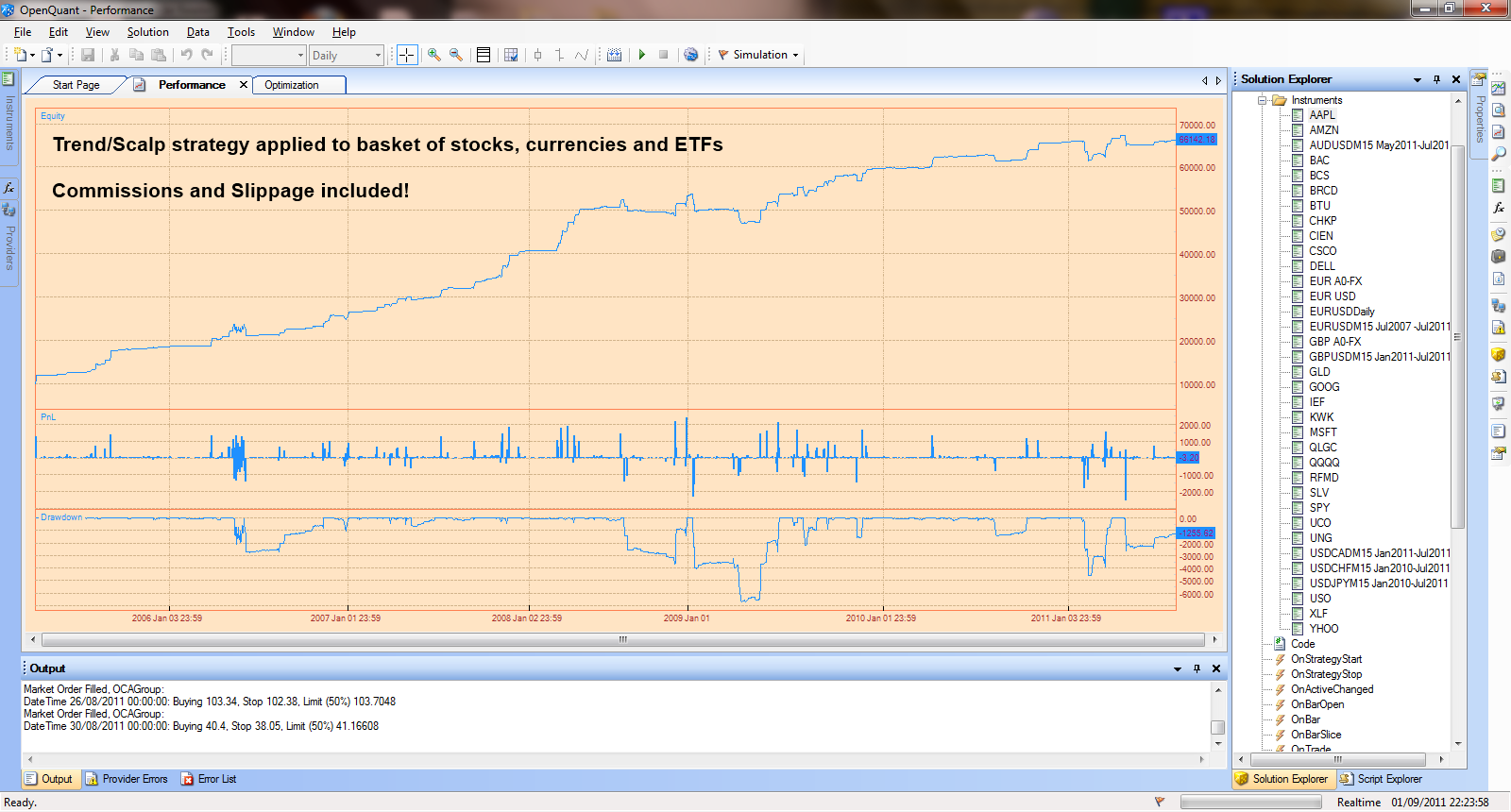Screen dimensions: 1511x812
Task: Click the Solution Explorer vertical scrollbar thumb
Action: click(x=1457, y=337)
